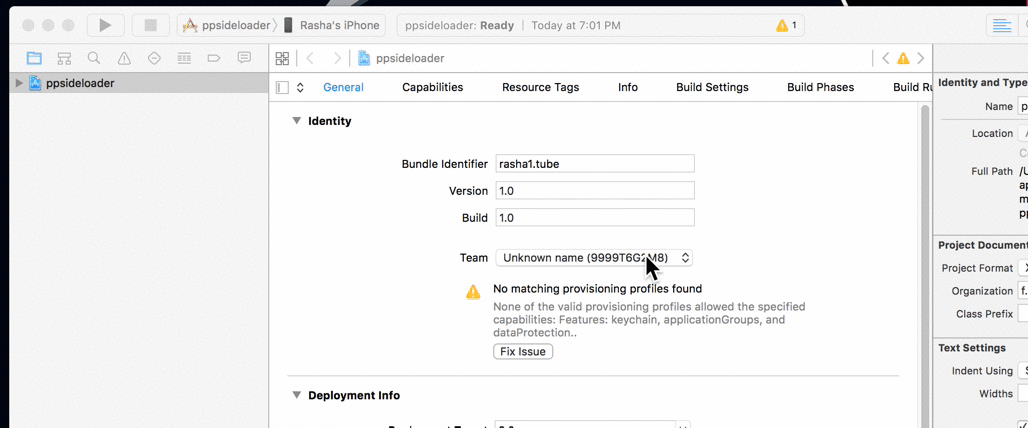
Task: Open the Report navigator speech bubble icon
Action: pyautogui.click(x=244, y=59)
